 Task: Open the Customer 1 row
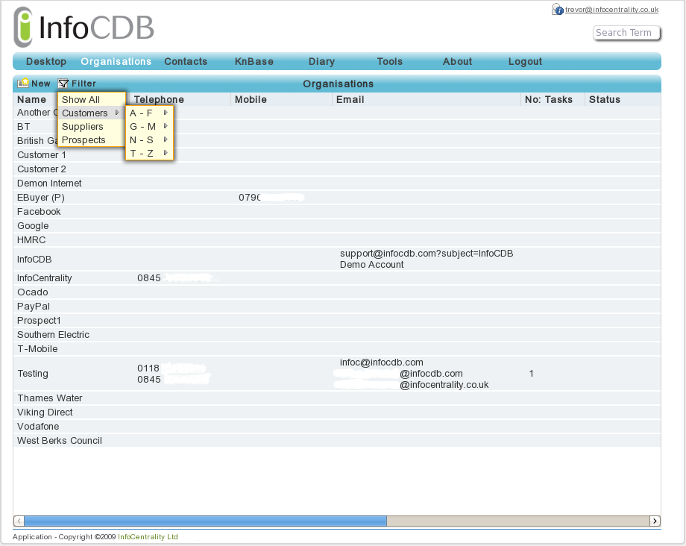(x=337, y=155)
